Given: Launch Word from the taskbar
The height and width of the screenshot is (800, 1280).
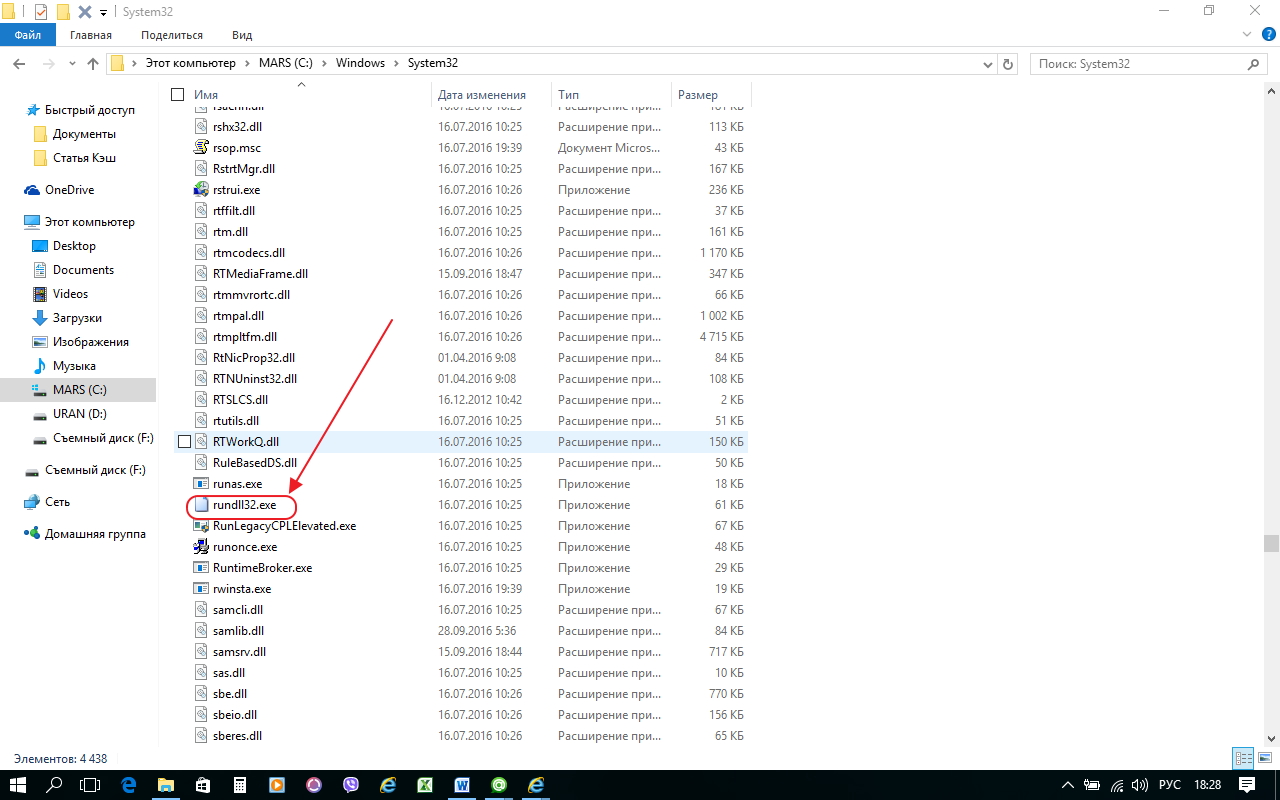Looking at the screenshot, I should 462,785.
